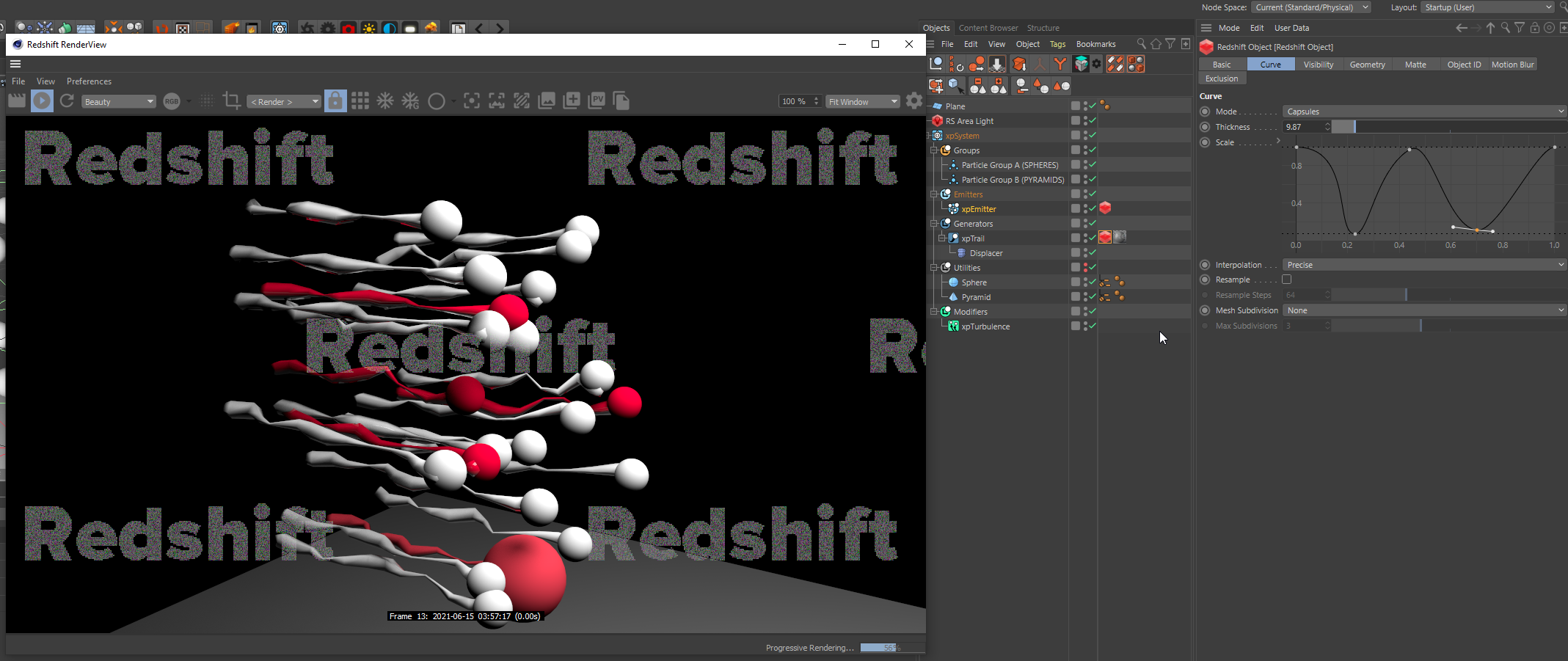Open the Motion Blur tab
The height and width of the screenshot is (661, 1568).
tap(1512, 65)
